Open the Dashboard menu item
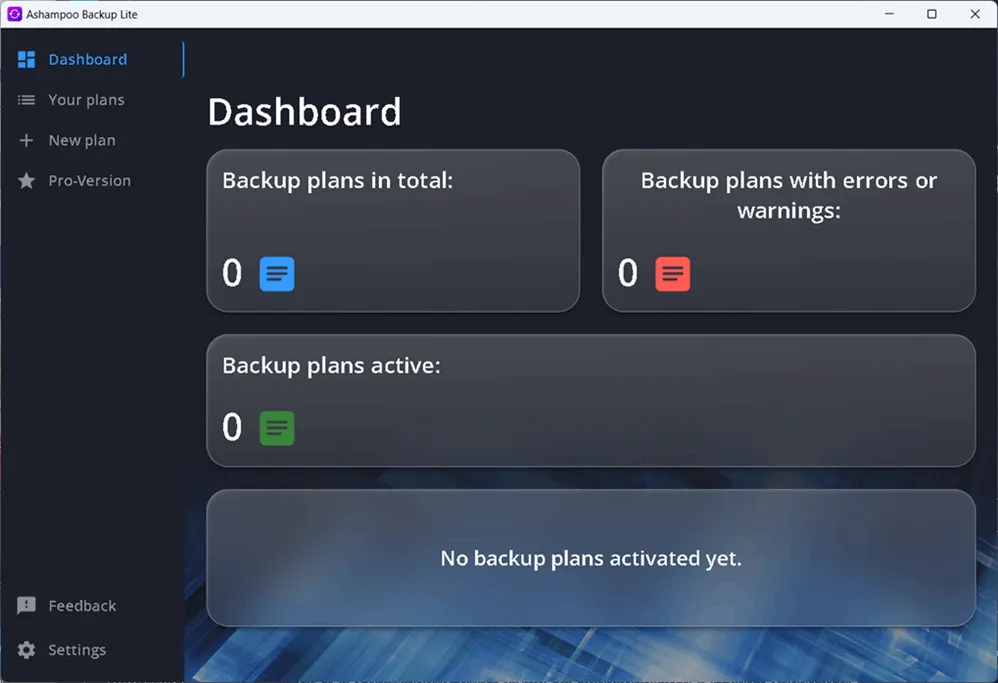This screenshot has width=998, height=683. pos(88,60)
